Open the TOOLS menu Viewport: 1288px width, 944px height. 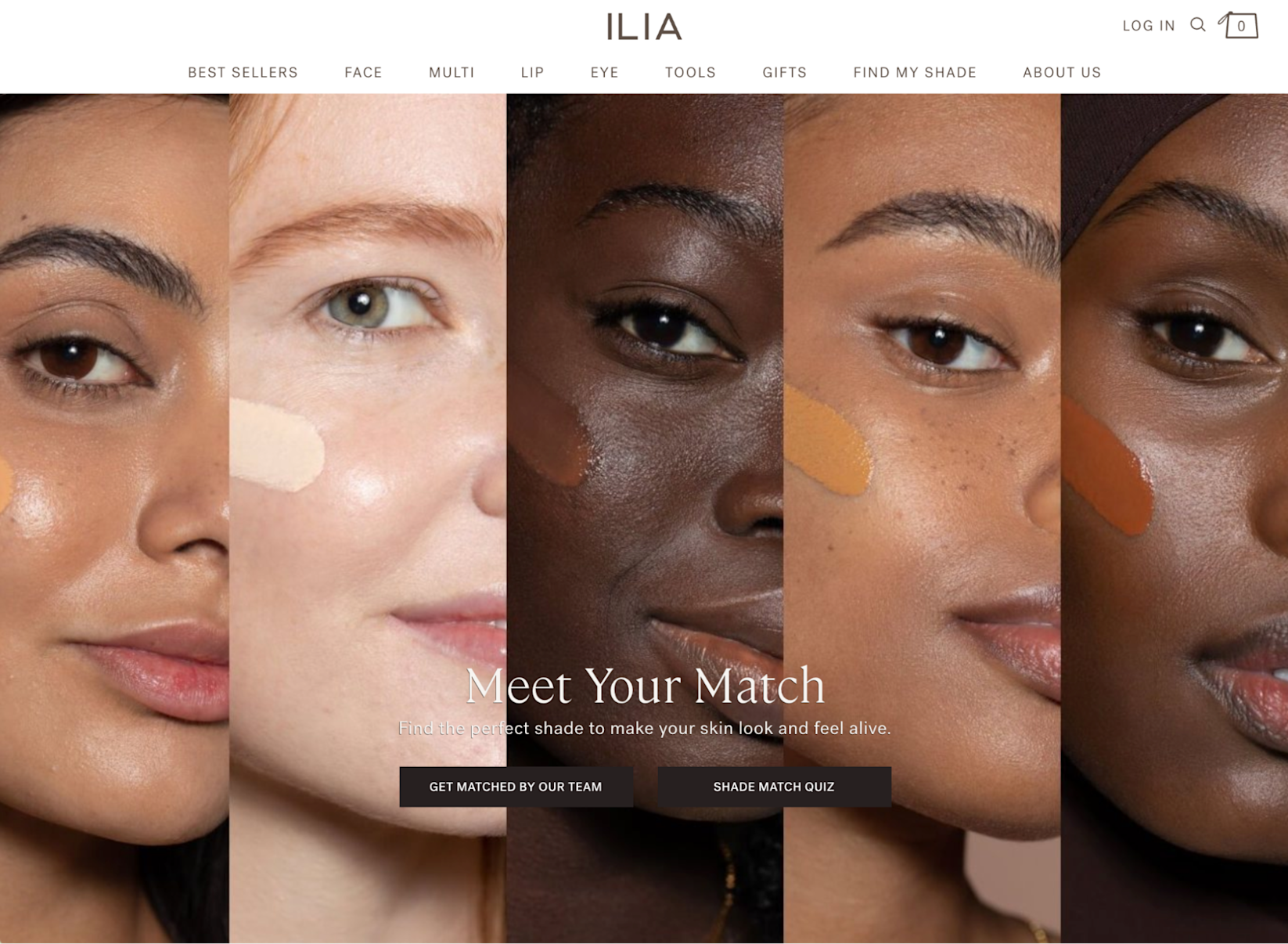tap(690, 72)
